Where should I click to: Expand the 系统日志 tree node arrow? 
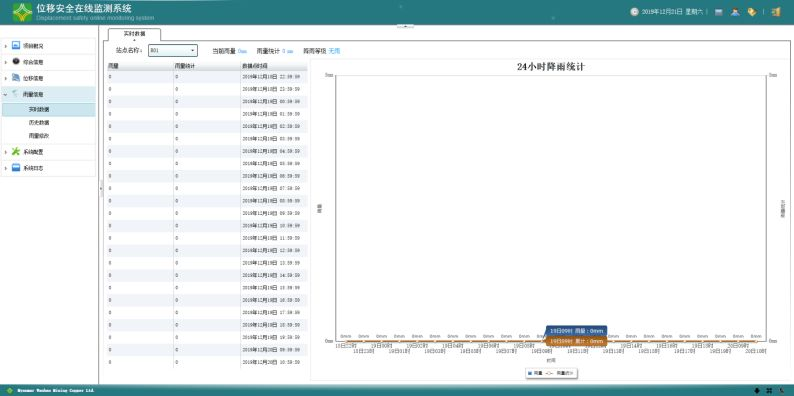click(x=6, y=168)
